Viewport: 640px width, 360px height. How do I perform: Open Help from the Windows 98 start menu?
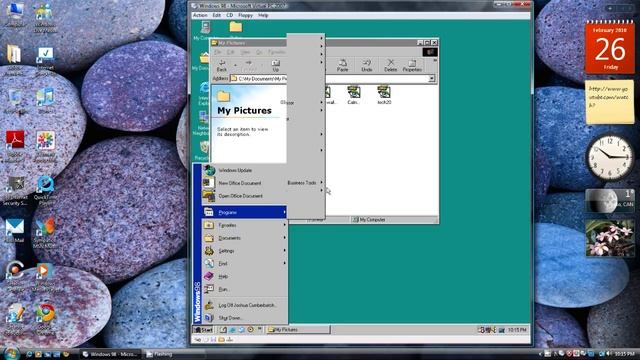[x=244, y=276]
